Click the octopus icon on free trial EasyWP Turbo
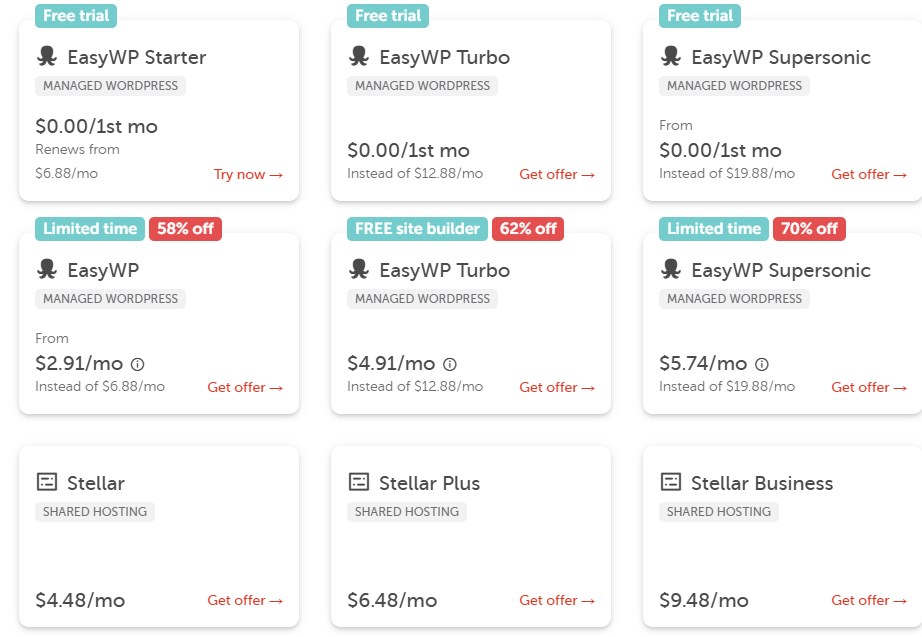 (x=359, y=57)
